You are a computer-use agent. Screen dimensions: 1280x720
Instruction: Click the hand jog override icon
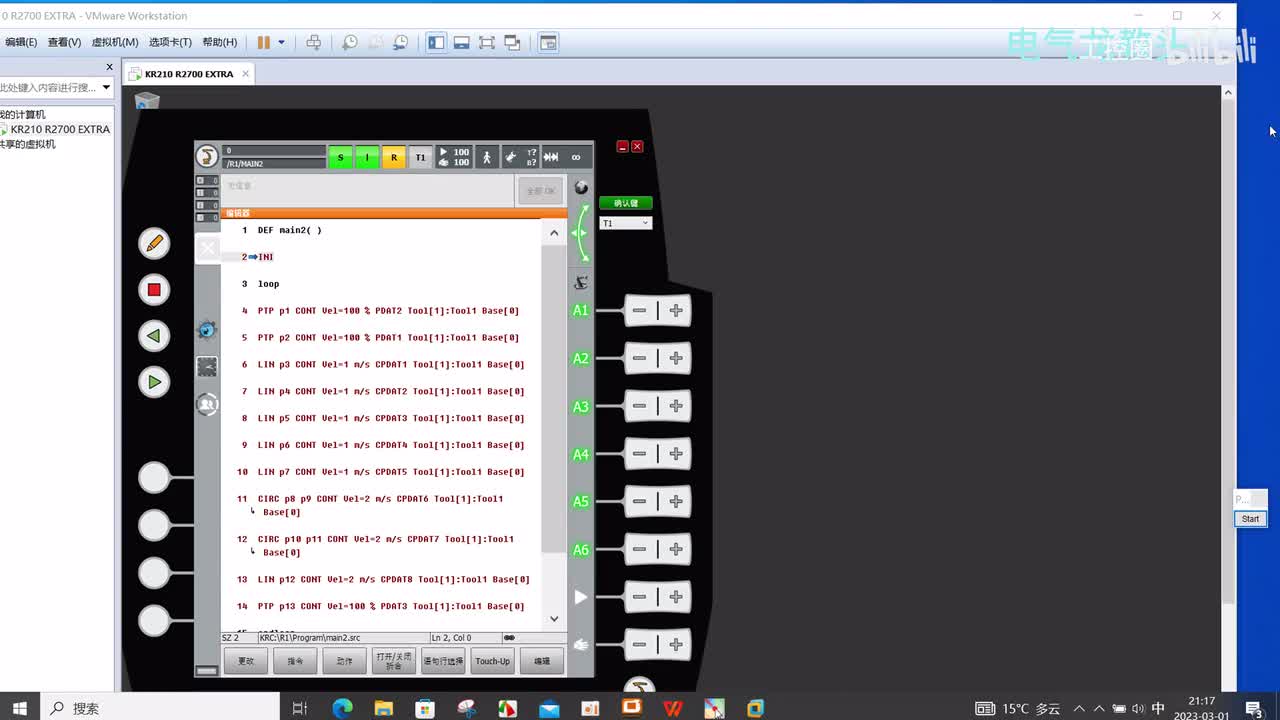[x=580, y=645]
